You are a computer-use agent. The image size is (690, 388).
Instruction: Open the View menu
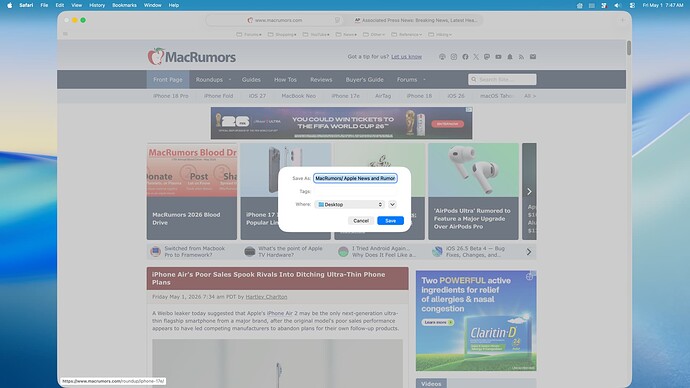tap(77, 5)
